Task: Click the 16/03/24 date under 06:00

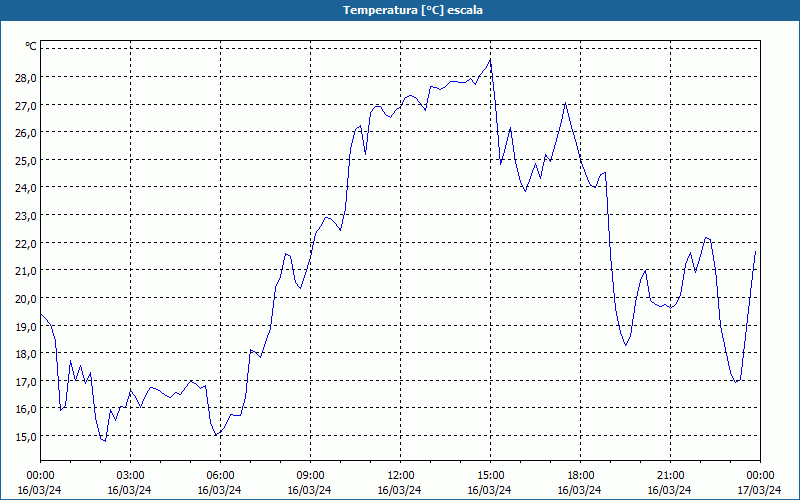Action: 219,490
